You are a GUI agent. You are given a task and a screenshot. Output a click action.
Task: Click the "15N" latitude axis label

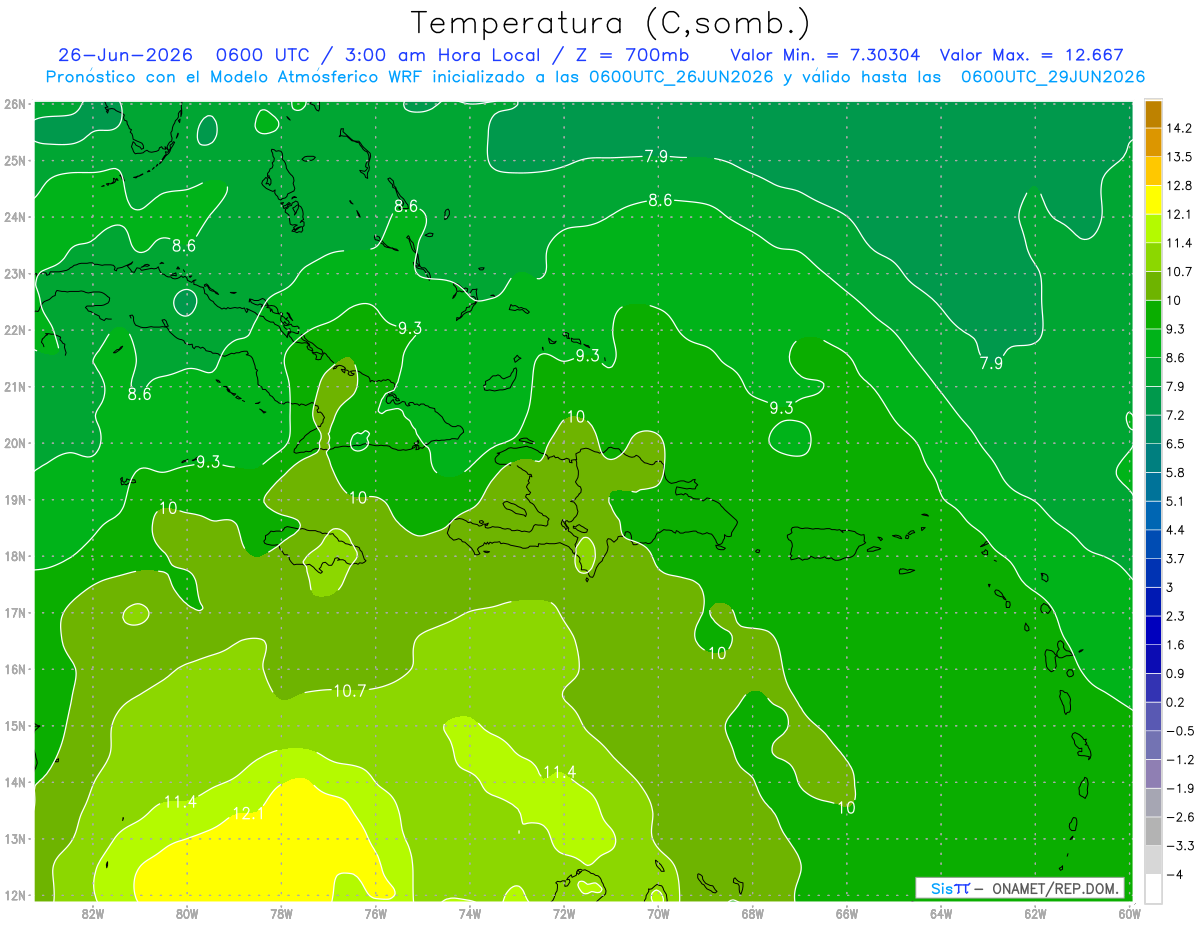point(15,726)
